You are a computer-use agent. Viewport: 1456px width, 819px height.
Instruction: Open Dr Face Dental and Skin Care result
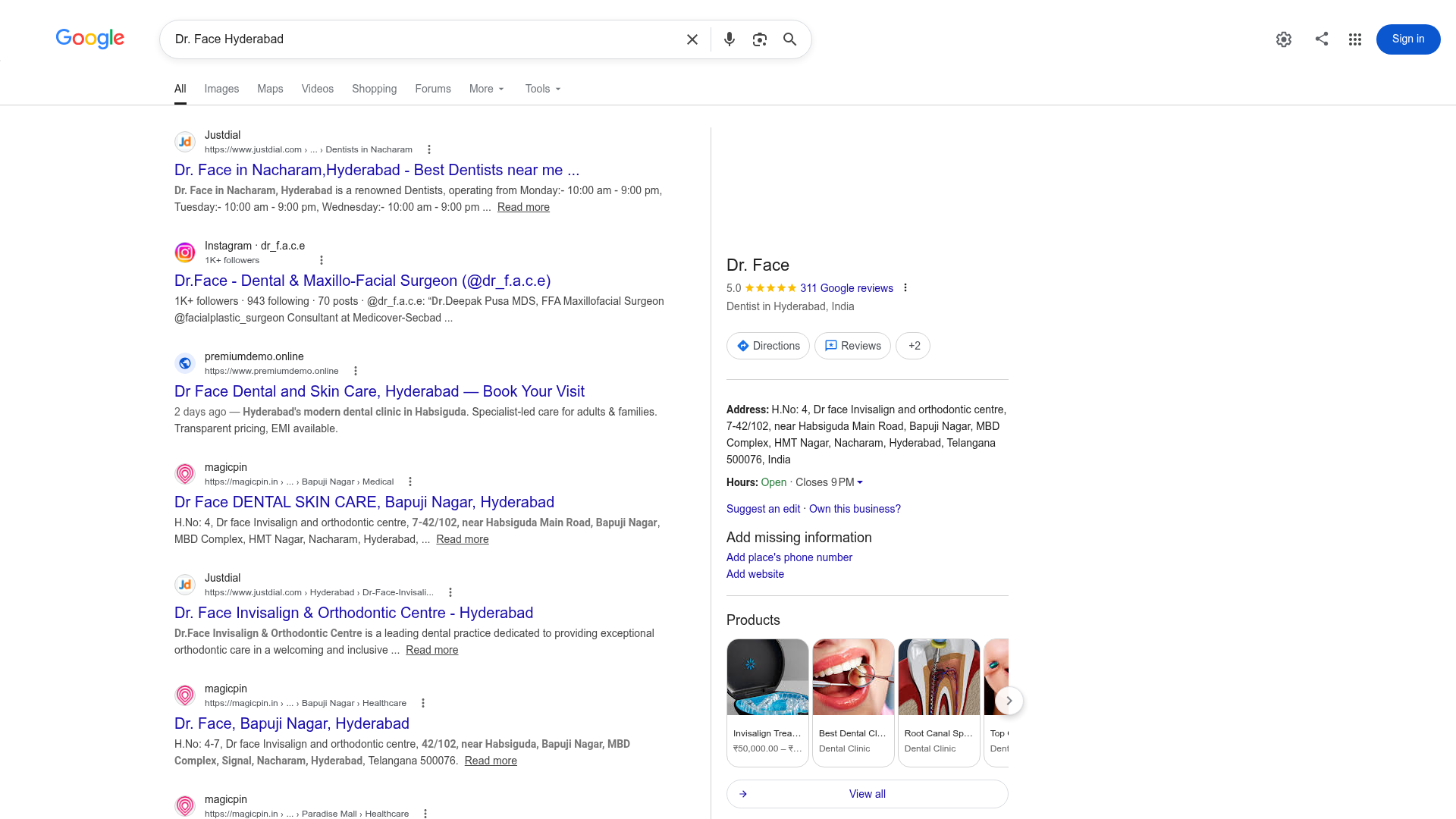[x=379, y=391]
